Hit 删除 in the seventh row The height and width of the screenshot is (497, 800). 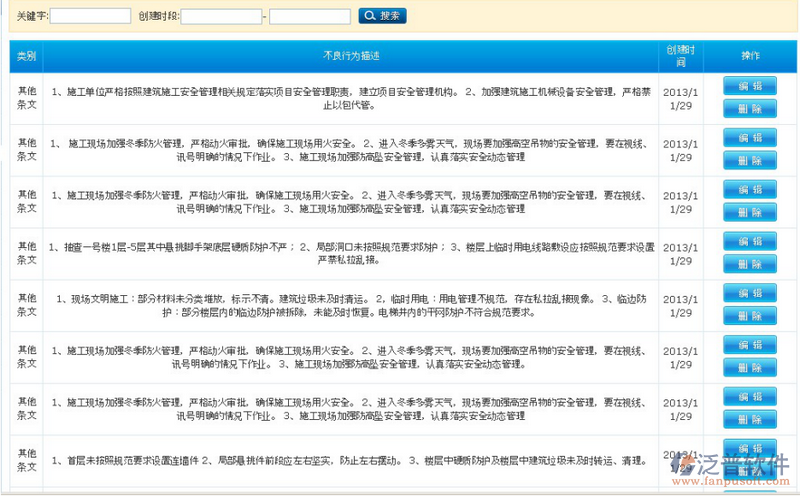(x=749, y=419)
